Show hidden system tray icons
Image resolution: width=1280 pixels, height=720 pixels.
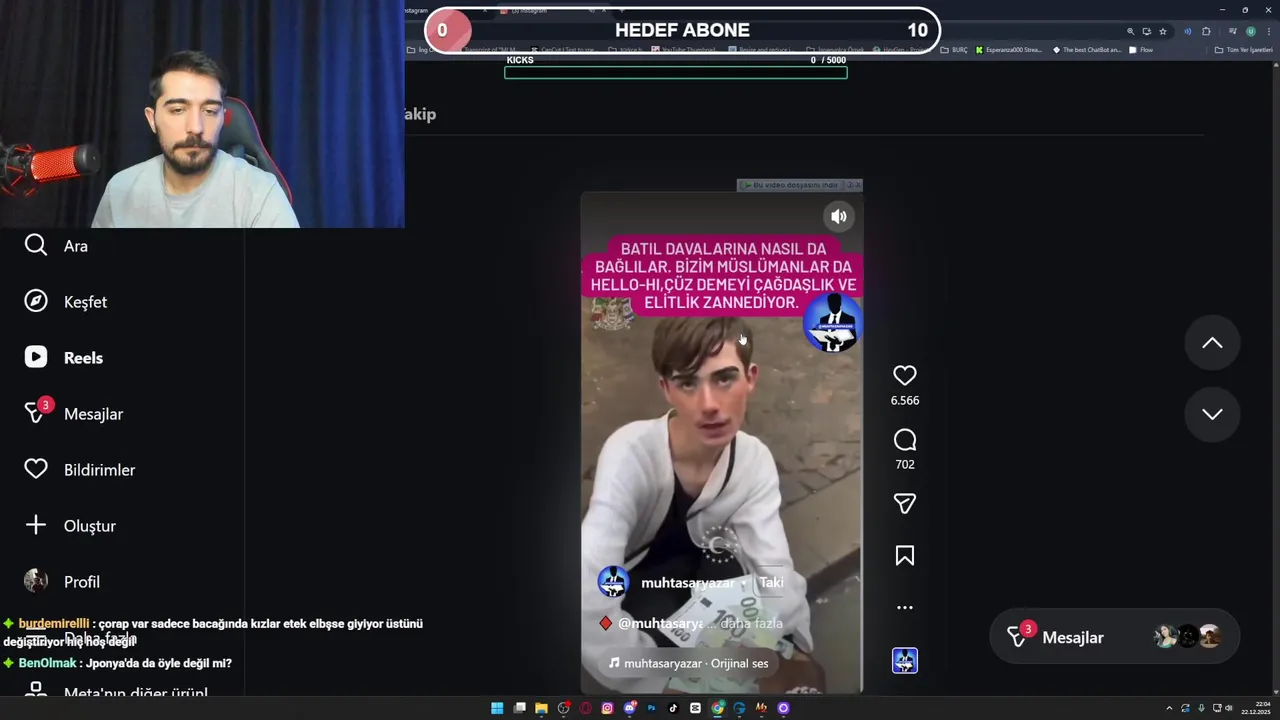tap(1169, 708)
